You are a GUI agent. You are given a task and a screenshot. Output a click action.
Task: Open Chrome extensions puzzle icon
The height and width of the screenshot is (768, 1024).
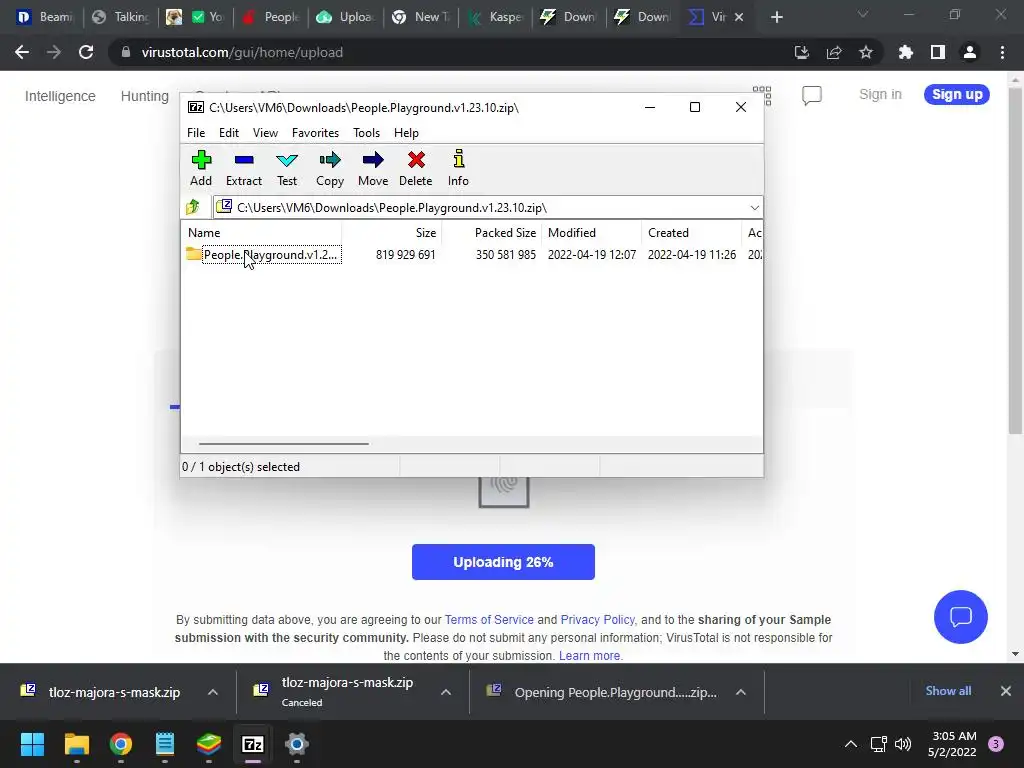pos(905,52)
